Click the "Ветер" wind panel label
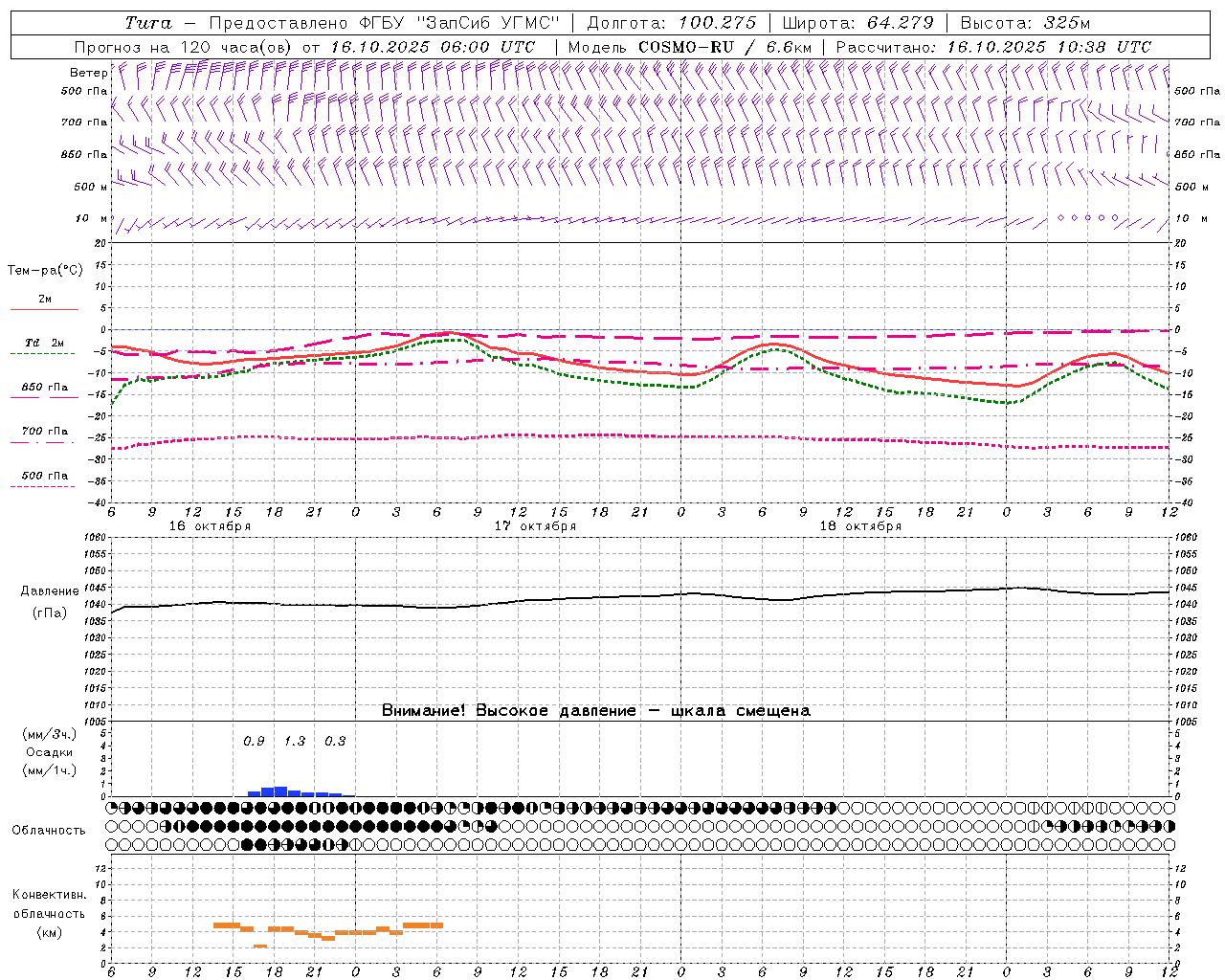This screenshot has height=980, width=1225. [x=88, y=73]
